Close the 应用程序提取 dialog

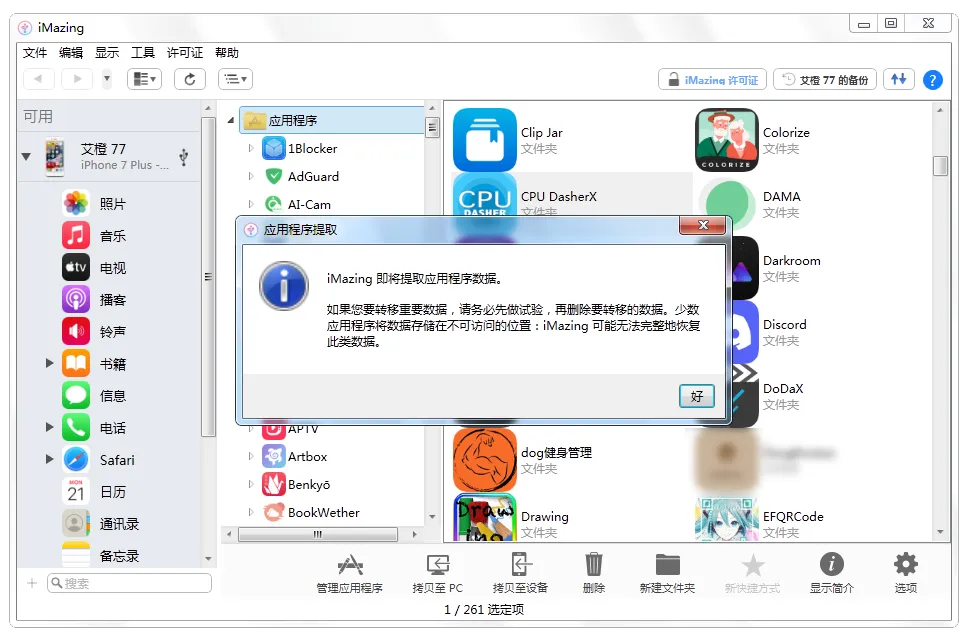pos(703,225)
